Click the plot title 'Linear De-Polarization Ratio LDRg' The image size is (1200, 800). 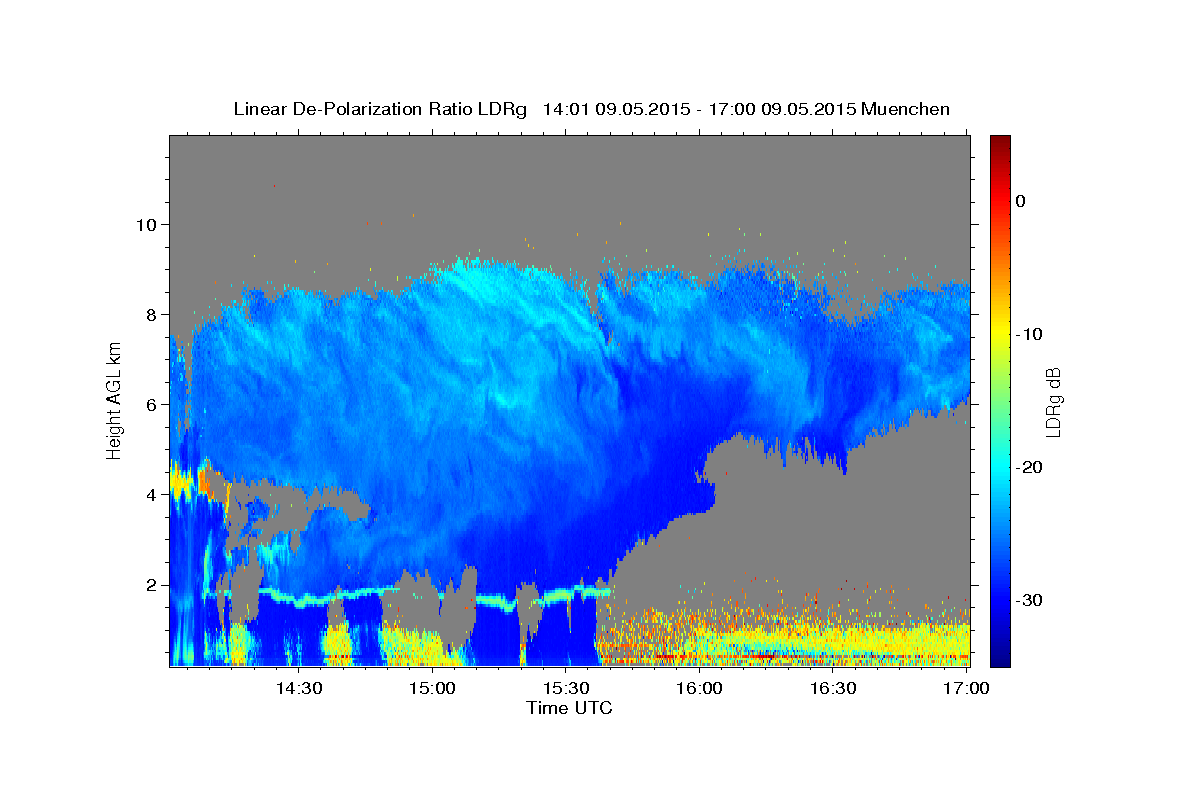point(379,109)
